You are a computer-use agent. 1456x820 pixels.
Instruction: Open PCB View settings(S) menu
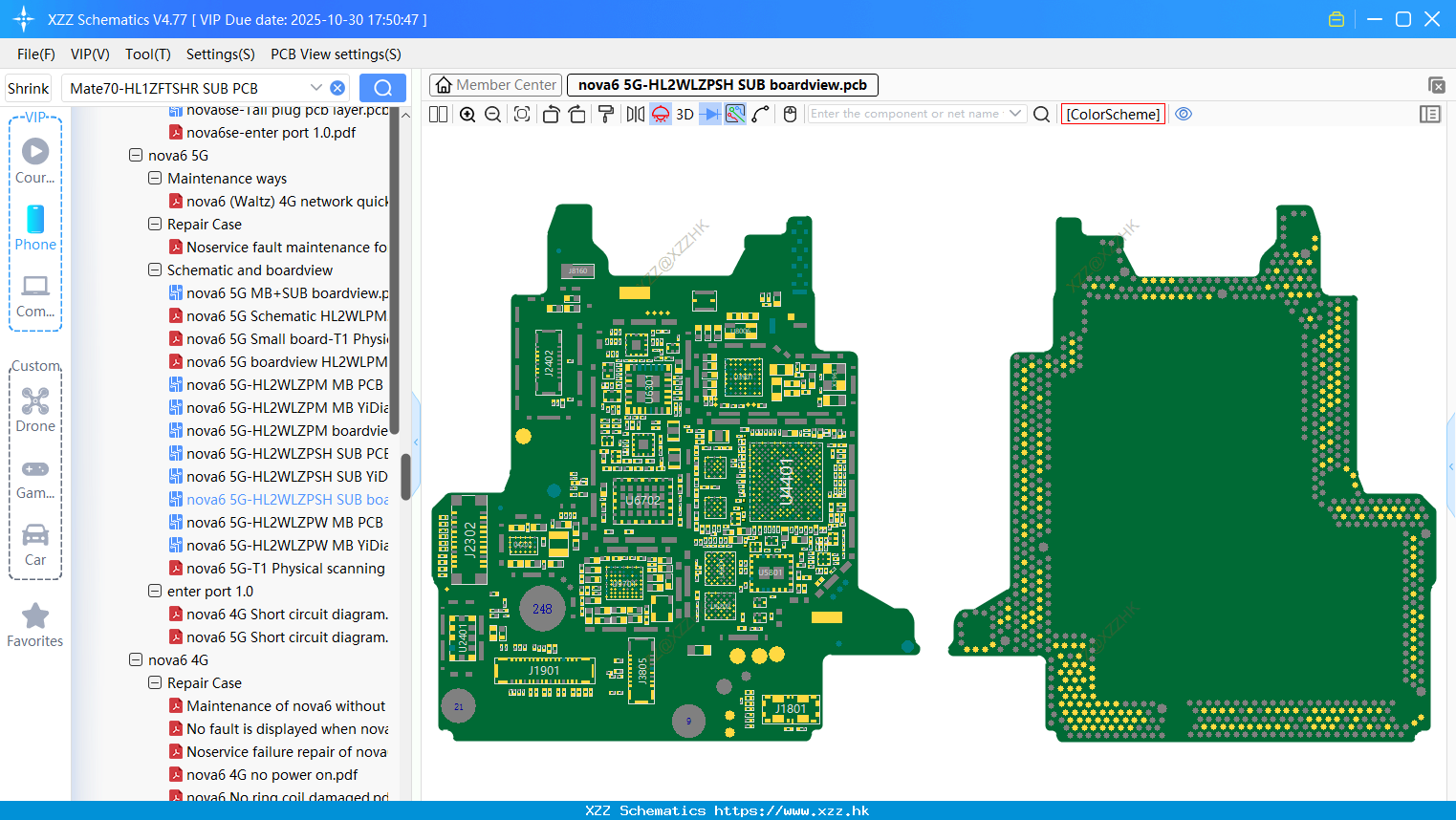336,54
